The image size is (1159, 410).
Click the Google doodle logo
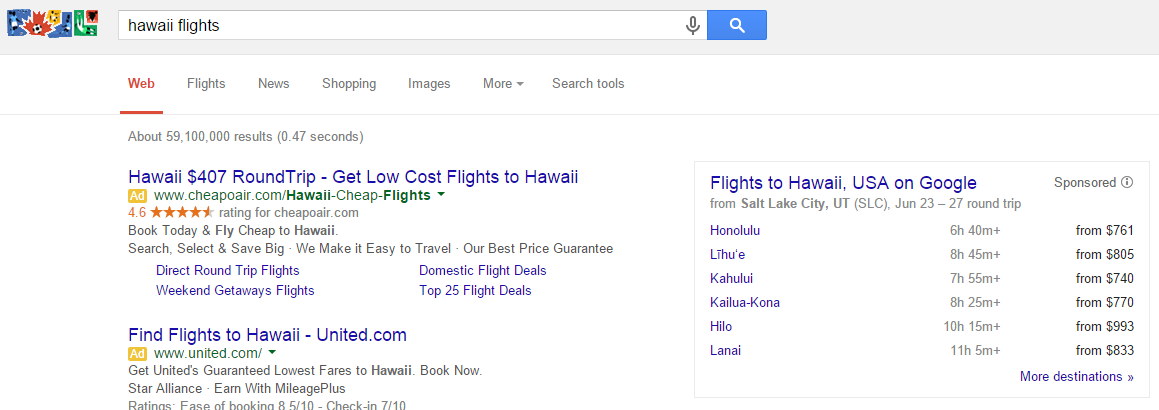(52, 25)
